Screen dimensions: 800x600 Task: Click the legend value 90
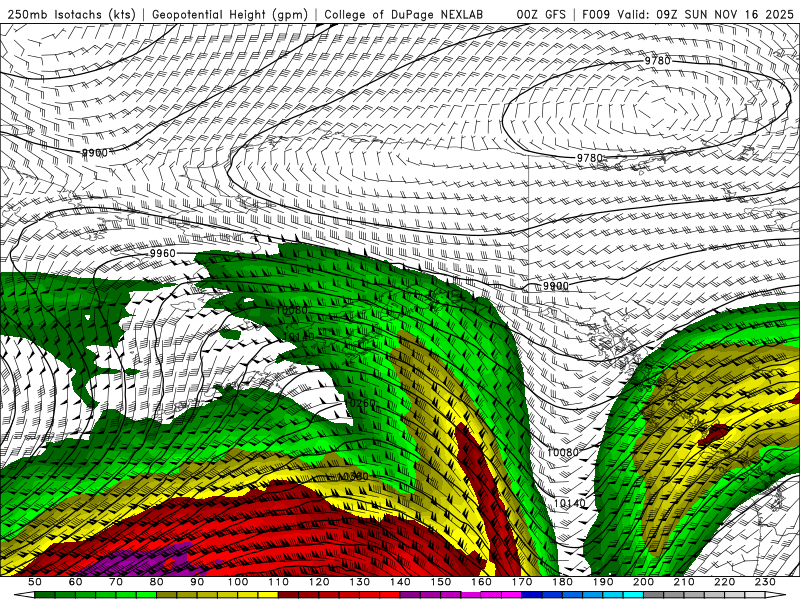pos(197,582)
